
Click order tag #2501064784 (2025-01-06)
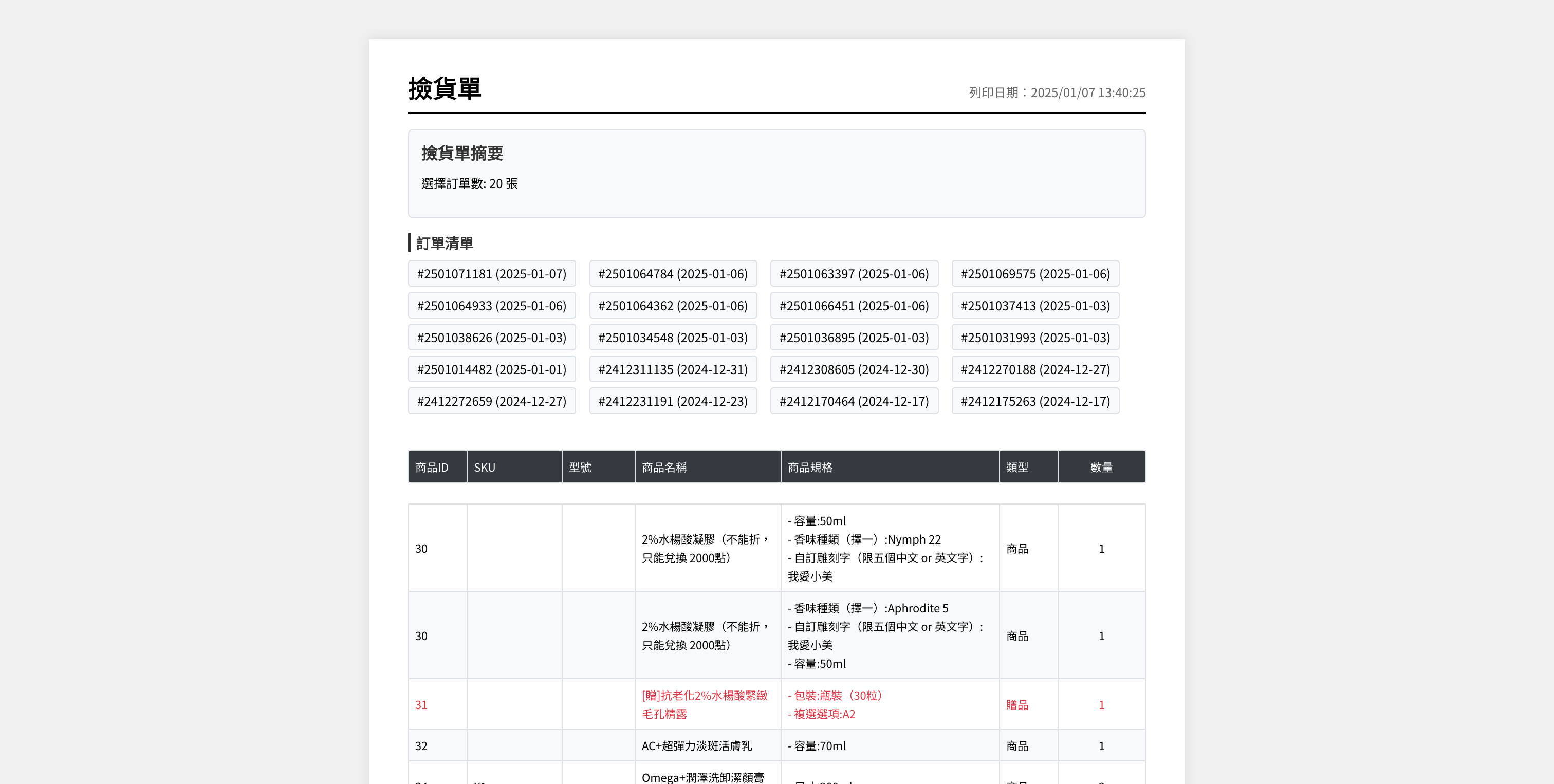point(673,274)
